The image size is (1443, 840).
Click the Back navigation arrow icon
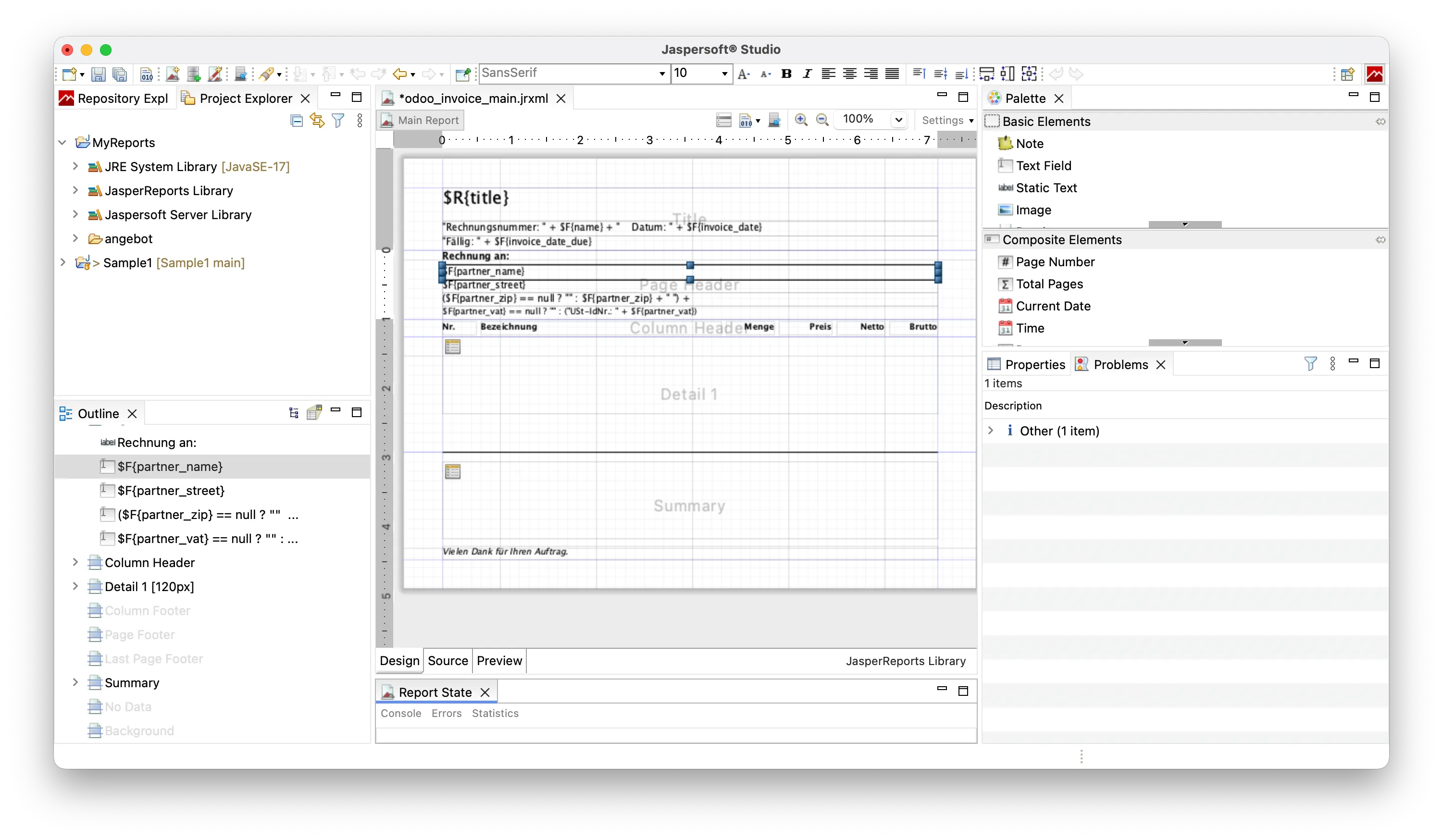click(400, 74)
